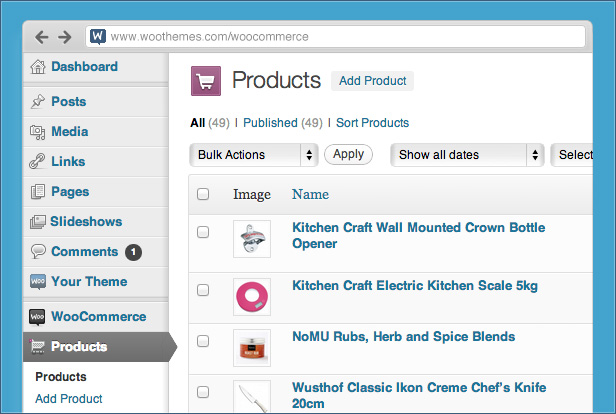This screenshot has width=616, height=414.
Task: Click the NoMU spice jar thumbnail
Action: click(x=252, y=348)
